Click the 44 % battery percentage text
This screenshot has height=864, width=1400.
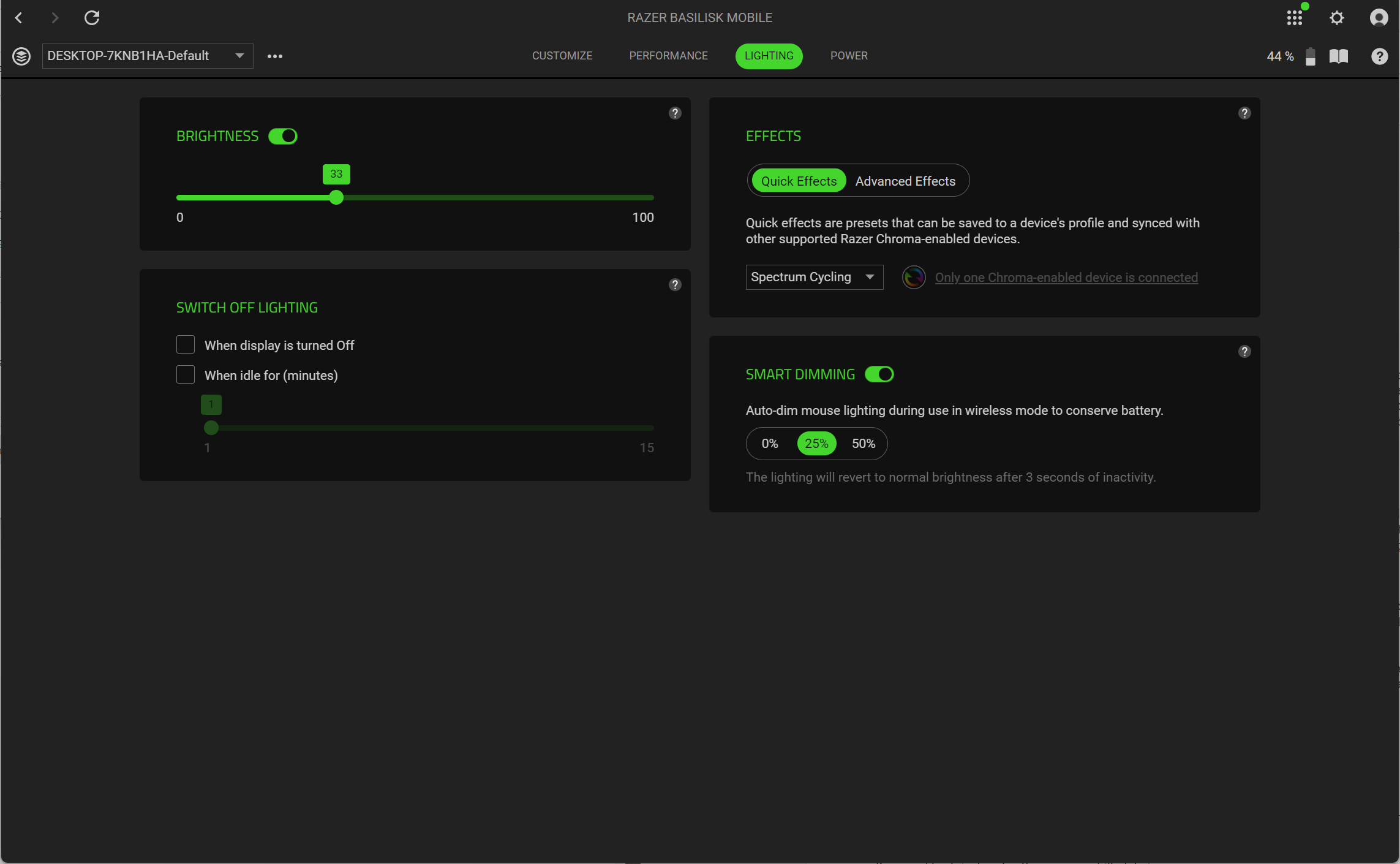click(1280, 56)
